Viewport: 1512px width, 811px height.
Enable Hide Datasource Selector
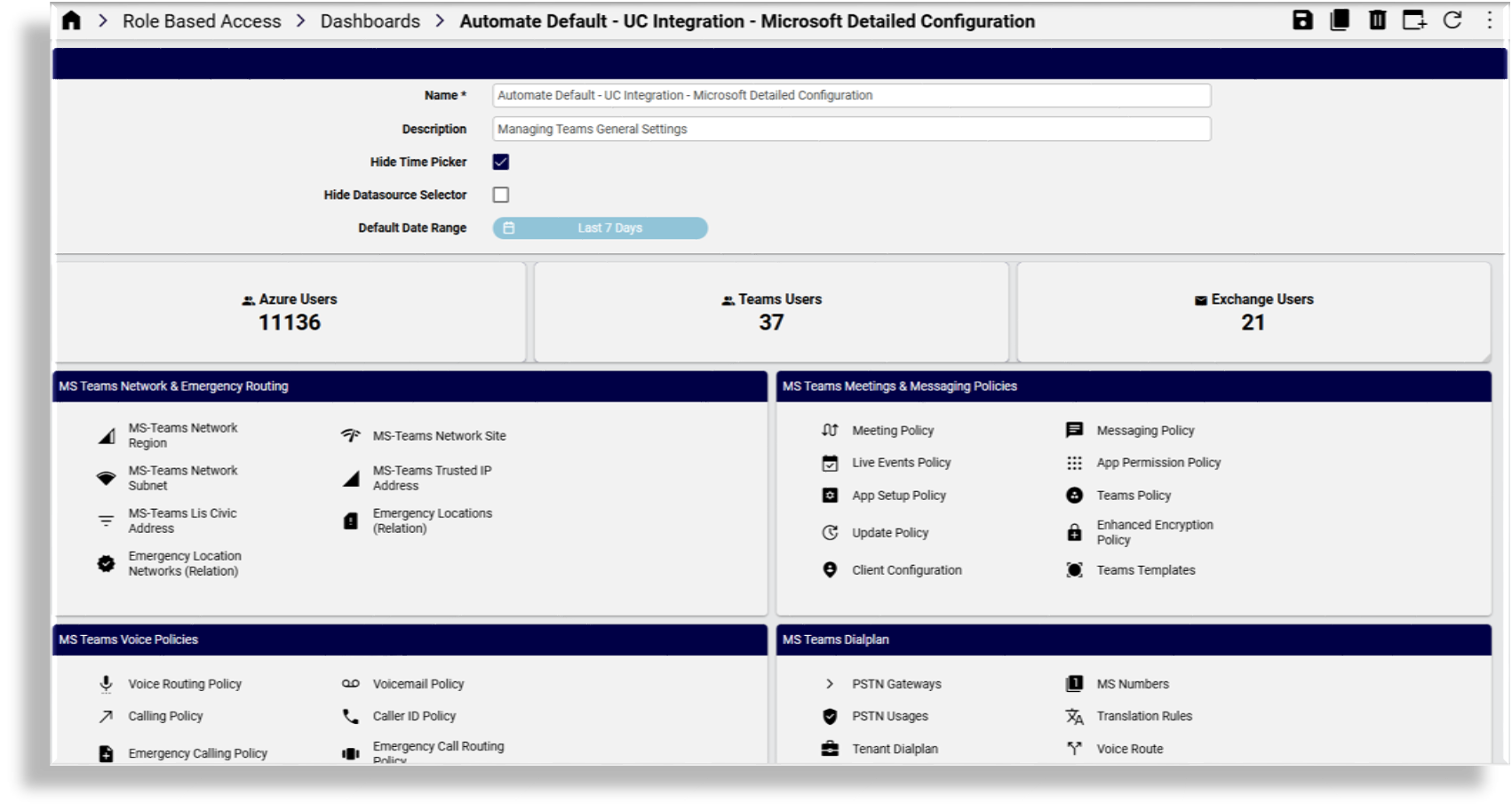point(500,195)
